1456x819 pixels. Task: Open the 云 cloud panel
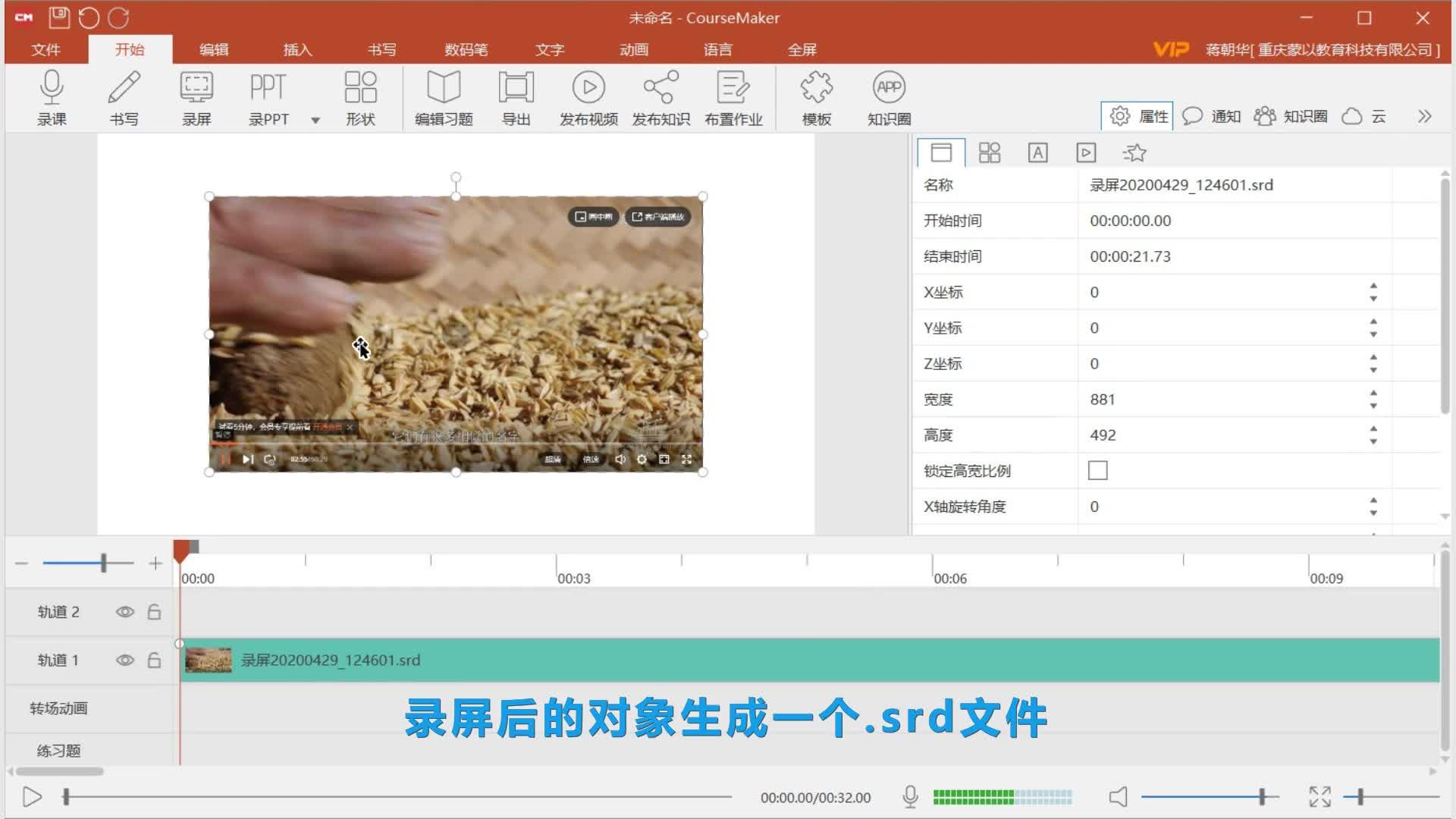pos(1364,116)
